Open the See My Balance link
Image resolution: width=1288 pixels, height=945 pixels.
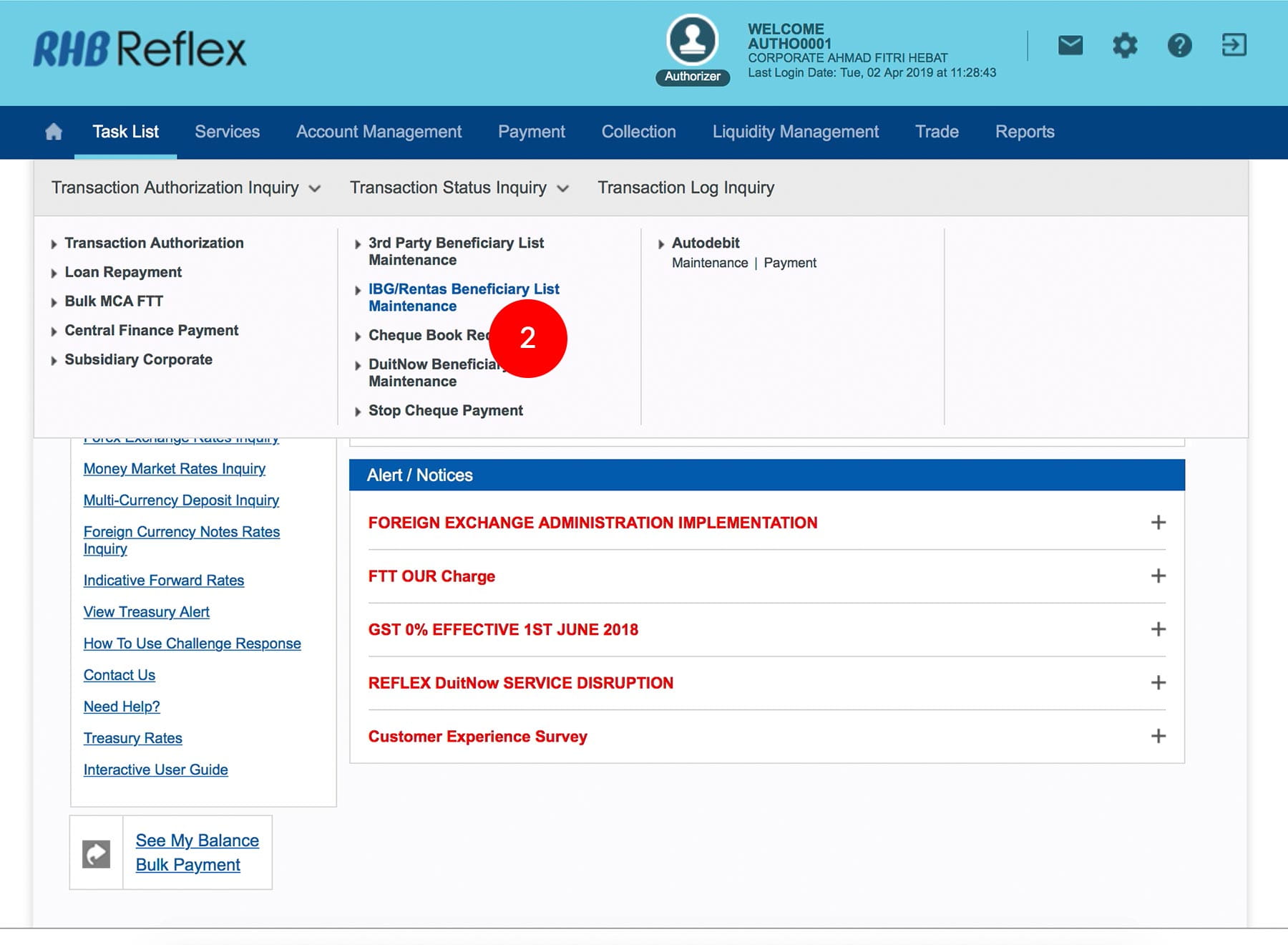(x=197, y=840)
